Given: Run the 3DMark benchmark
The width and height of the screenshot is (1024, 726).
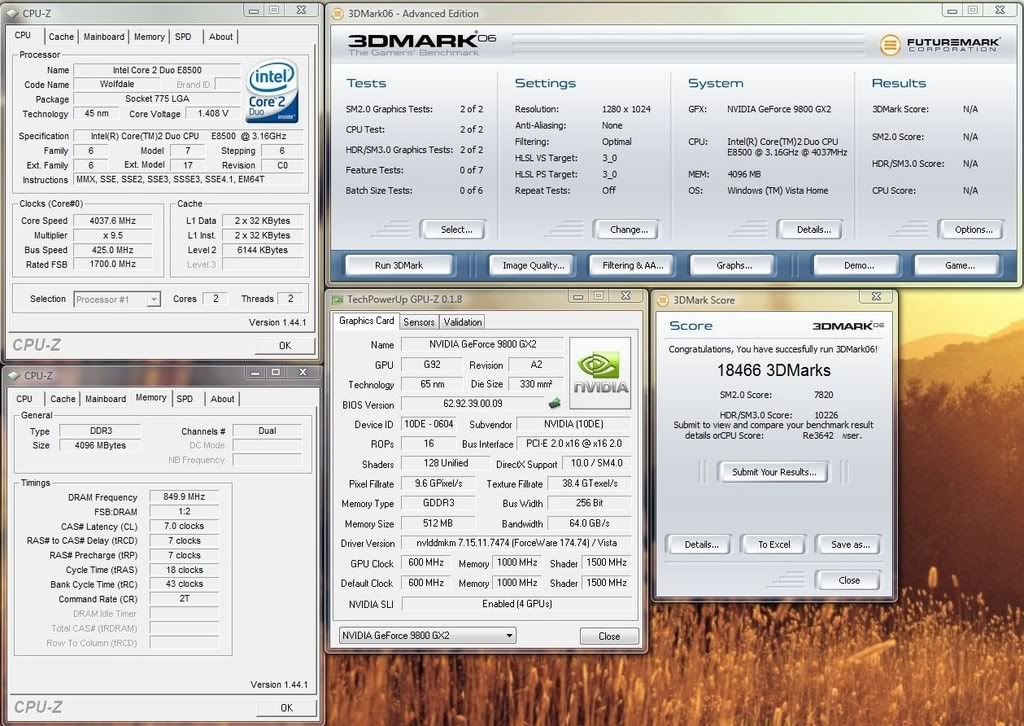Looking at the screenshot, I should [x=398, y=264].
